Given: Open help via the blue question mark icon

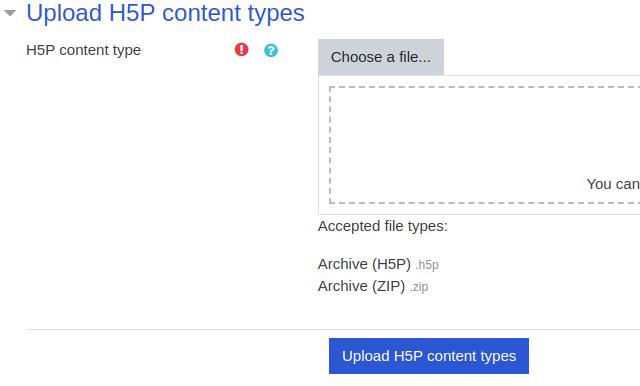Looking at the screenshot, I should pos(271,50).
